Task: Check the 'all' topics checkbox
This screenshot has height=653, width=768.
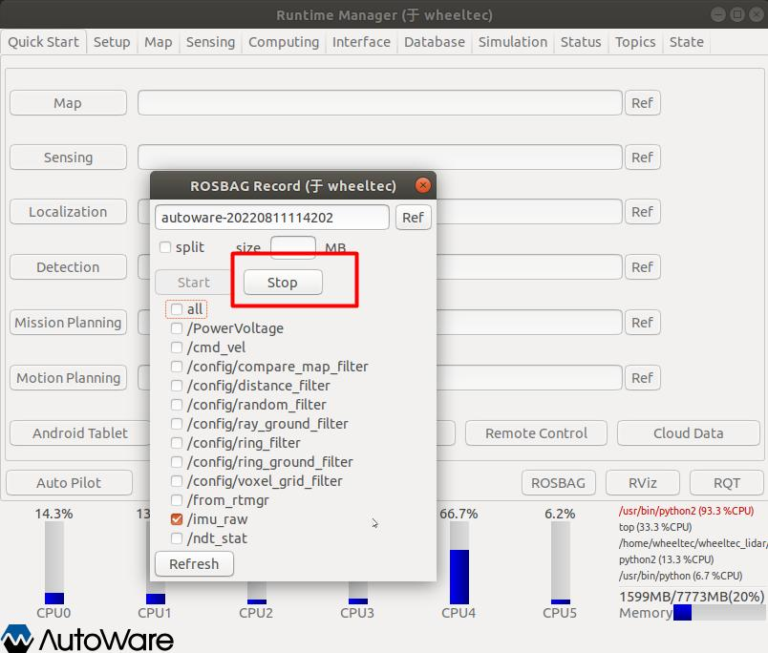Action: (176, 310)
